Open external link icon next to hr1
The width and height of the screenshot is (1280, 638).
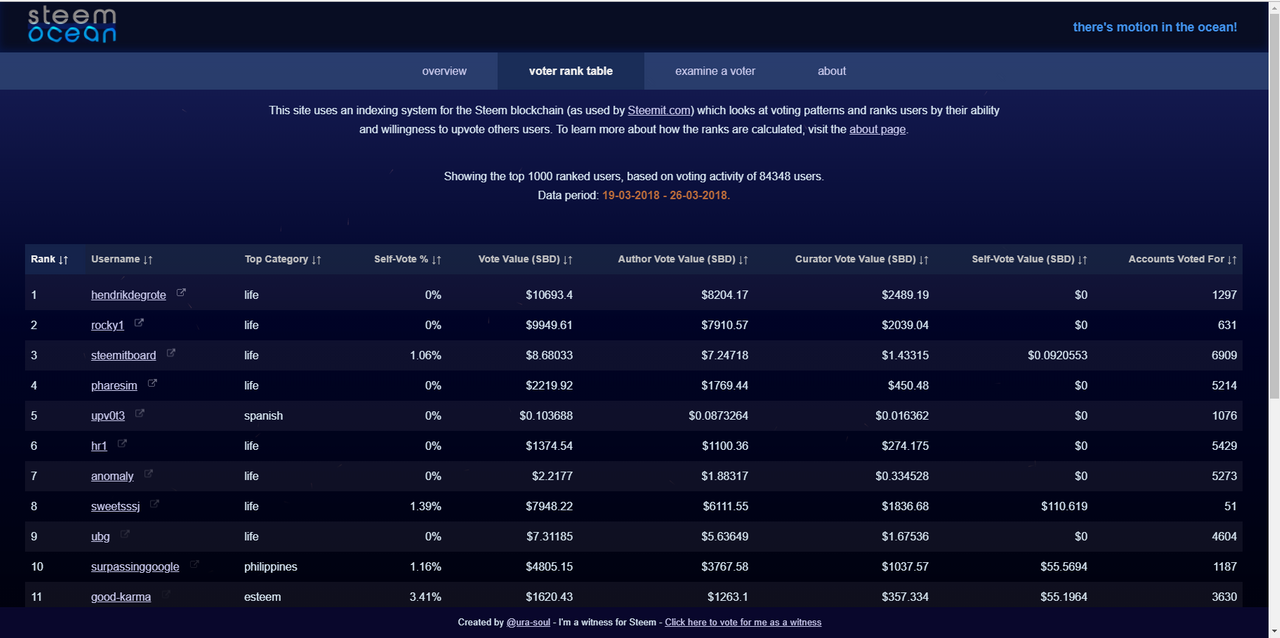pos(122,443)
